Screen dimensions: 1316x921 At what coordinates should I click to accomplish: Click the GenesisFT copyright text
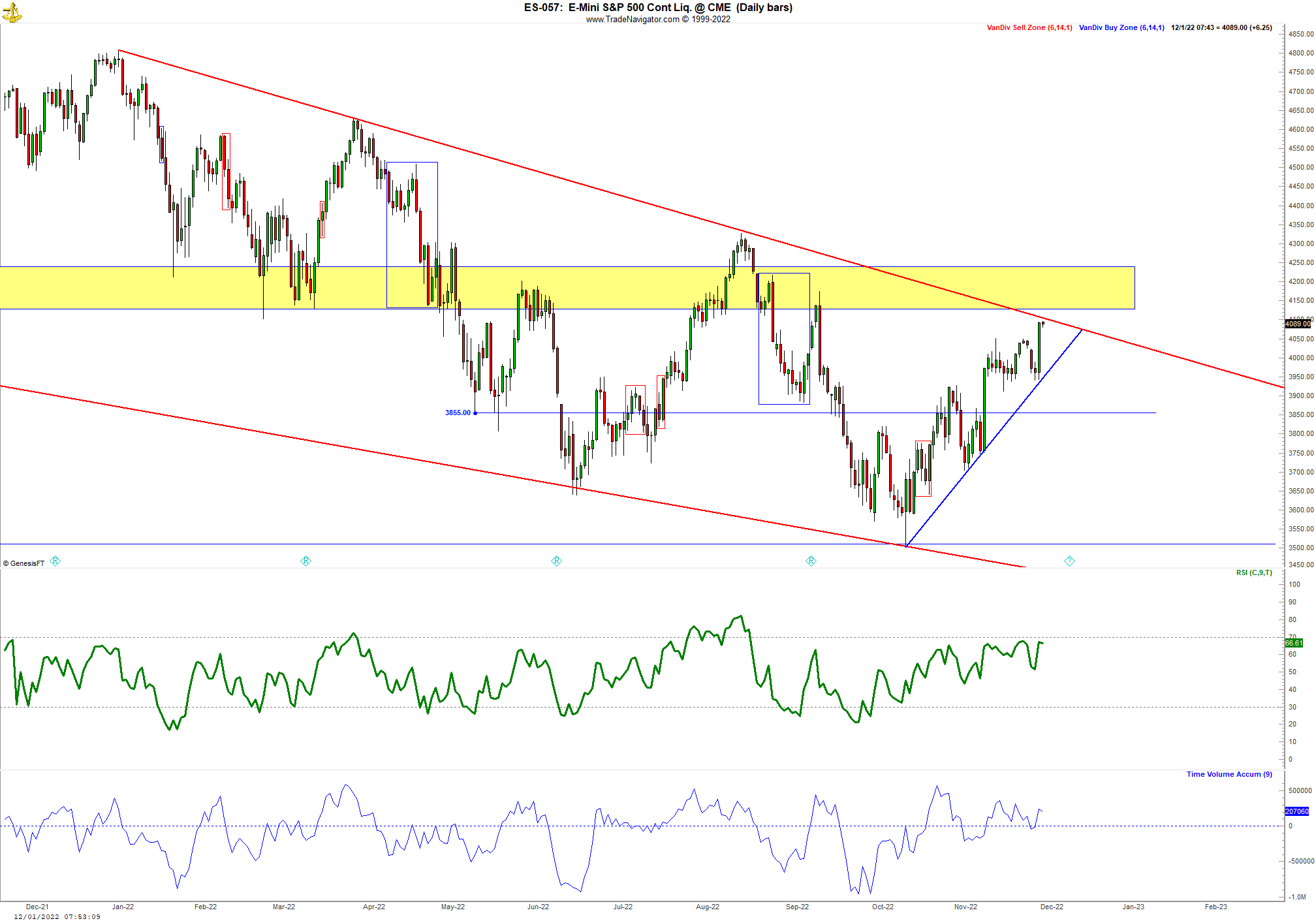click(x=24, y=563)
